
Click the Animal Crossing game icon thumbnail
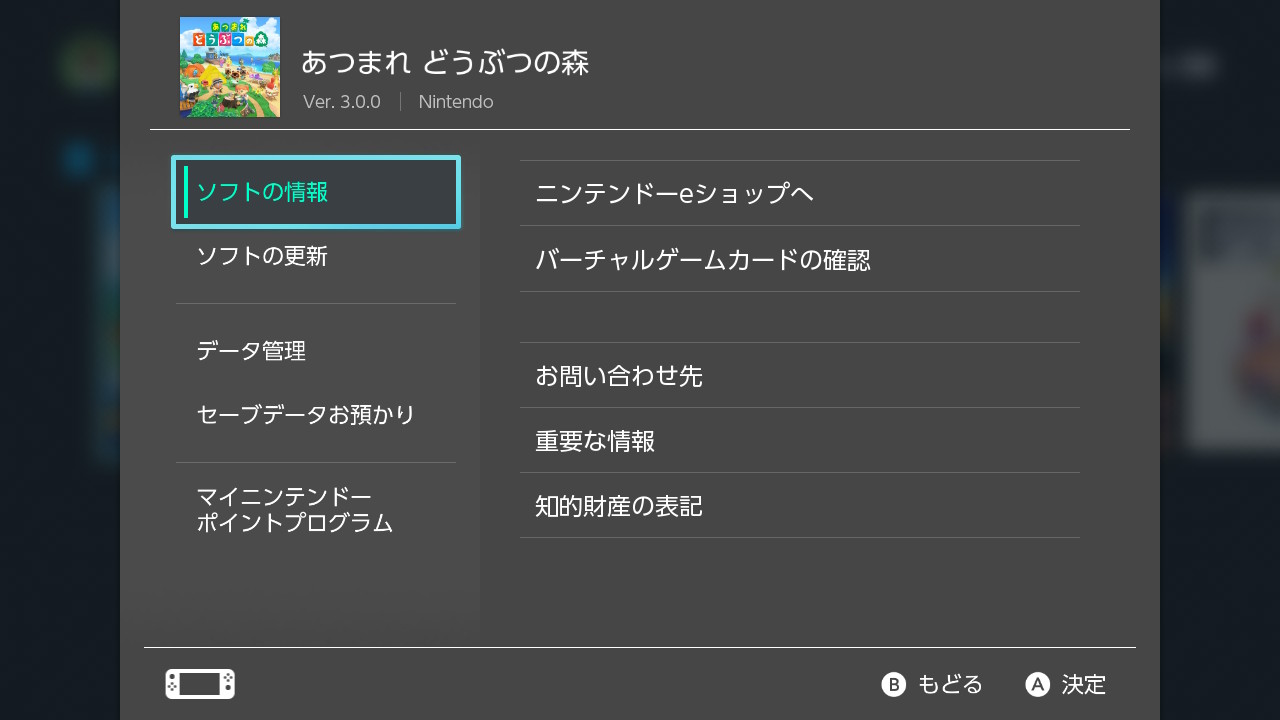click(x=230, y=67)
